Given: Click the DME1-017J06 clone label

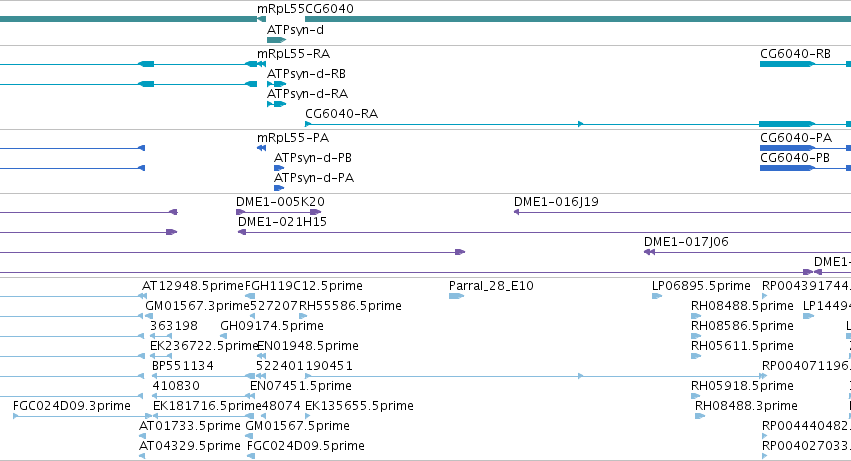Looking at the screenshot, I should tap(686, 242).
